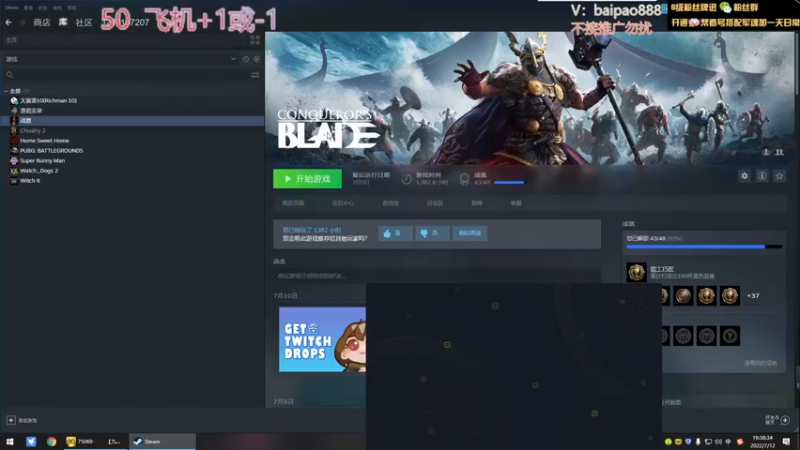Add game to favorites star icon
This screenshot has width=800, height=450.
780,176
